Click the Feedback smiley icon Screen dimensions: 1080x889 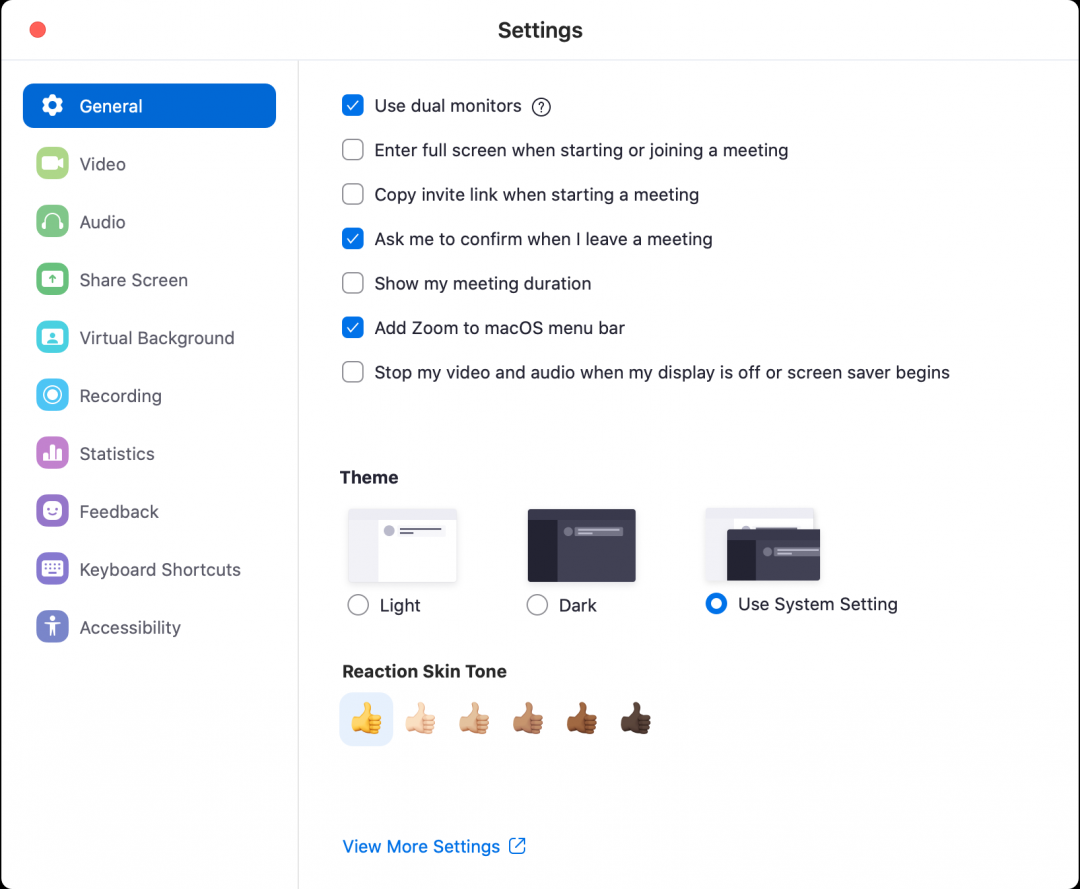pos(52,511)
